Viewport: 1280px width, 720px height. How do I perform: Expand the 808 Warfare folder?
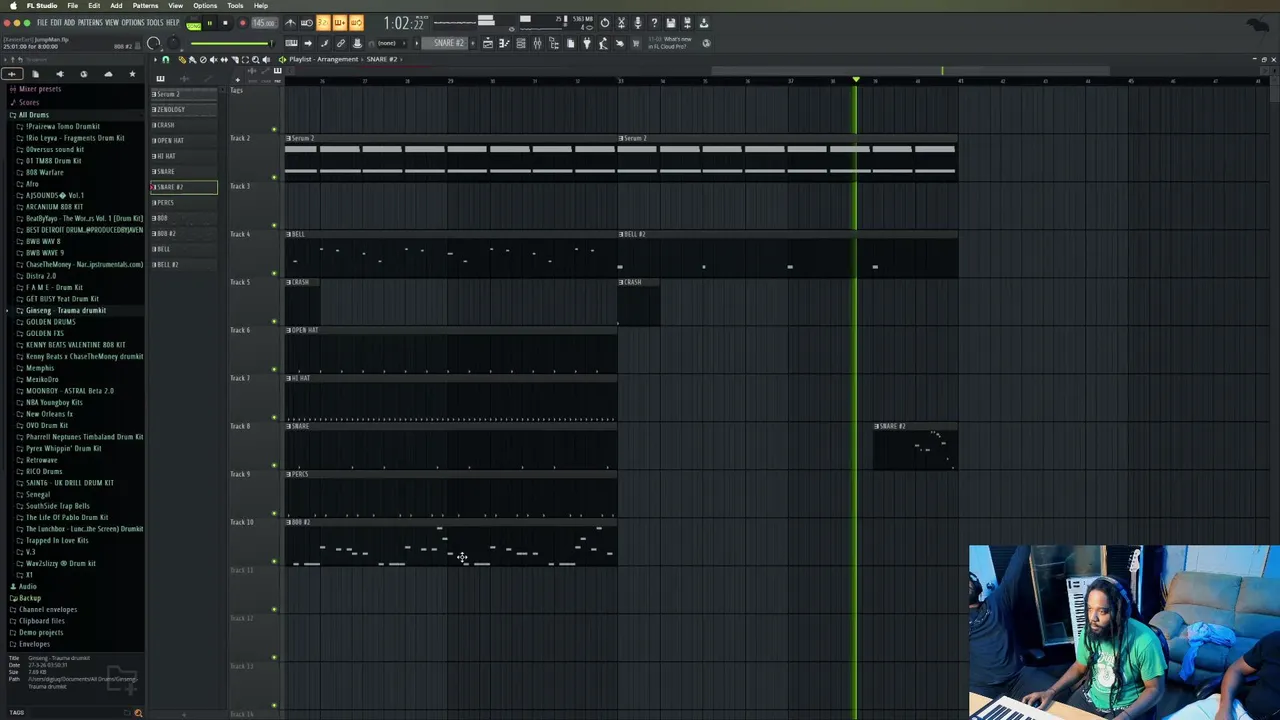coord(44,172)
